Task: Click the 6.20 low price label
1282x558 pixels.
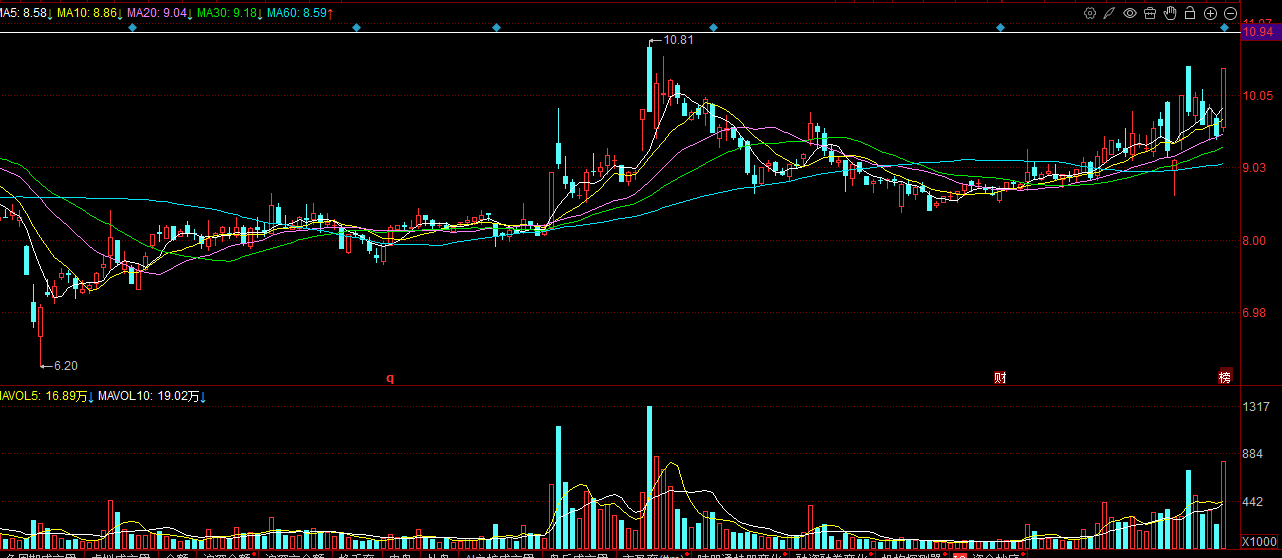Action: (x=65, y=366)
